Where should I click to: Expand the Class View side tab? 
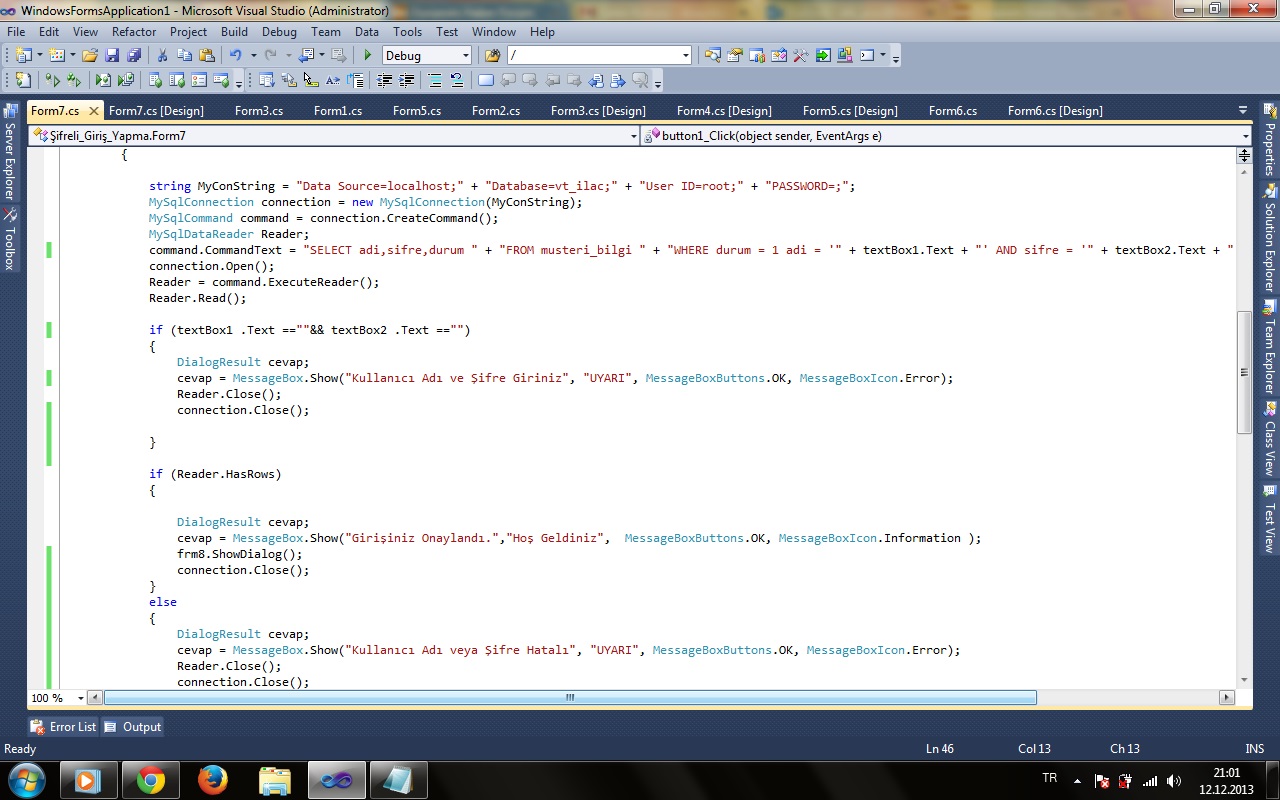1270,438
